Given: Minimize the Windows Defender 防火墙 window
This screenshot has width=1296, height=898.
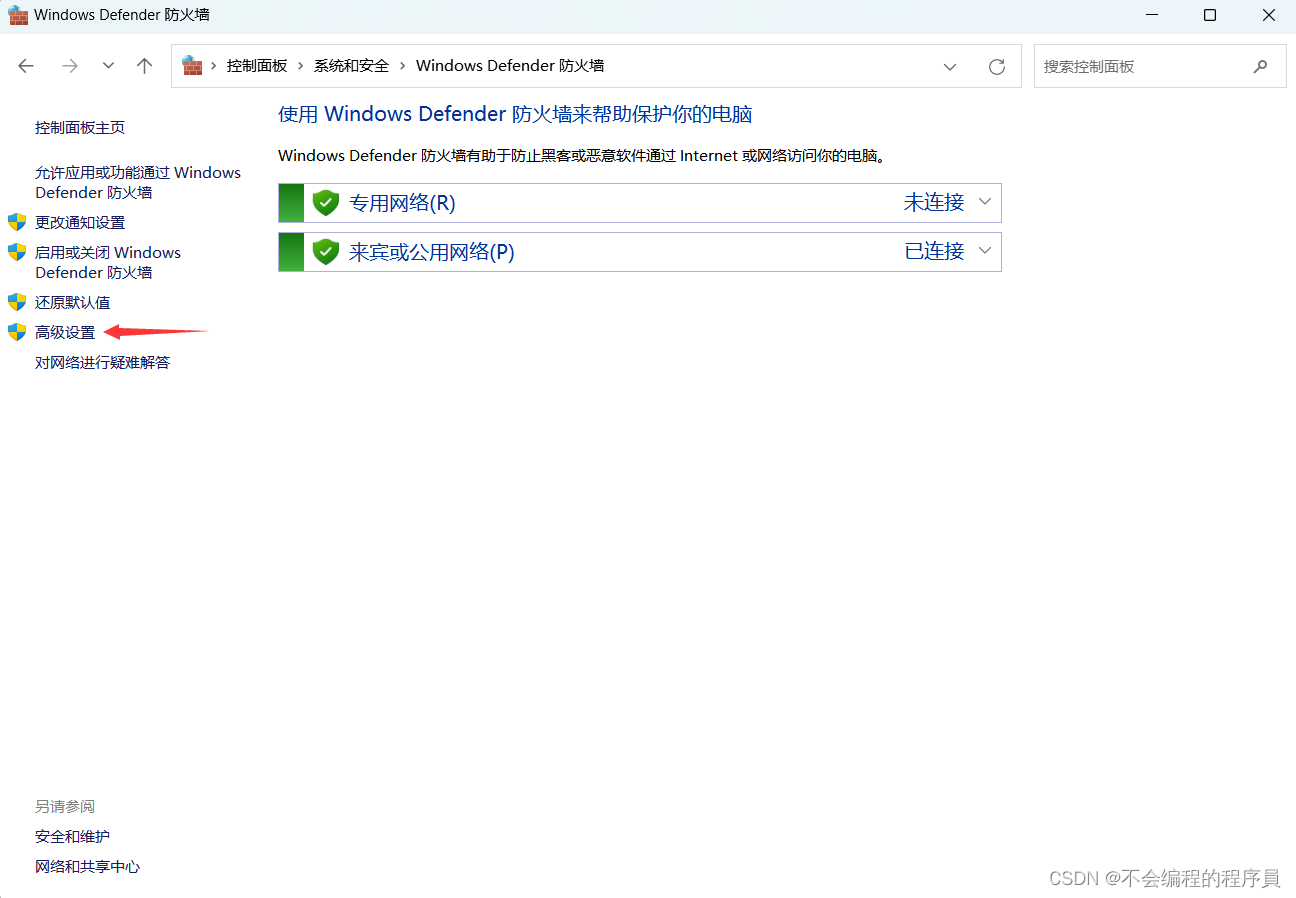Looking at the screenshot, I should pos(1150,15).
